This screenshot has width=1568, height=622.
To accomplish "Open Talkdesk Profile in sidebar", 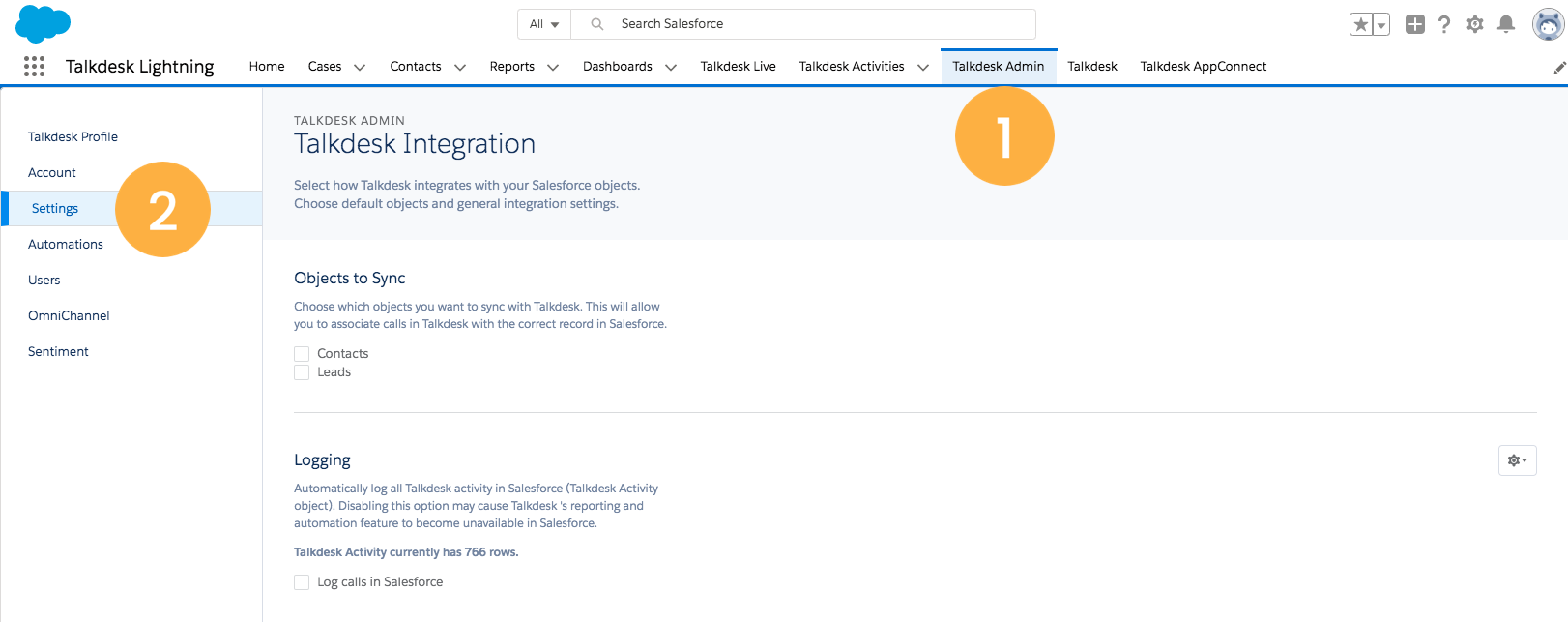I will tap(73, 136).
